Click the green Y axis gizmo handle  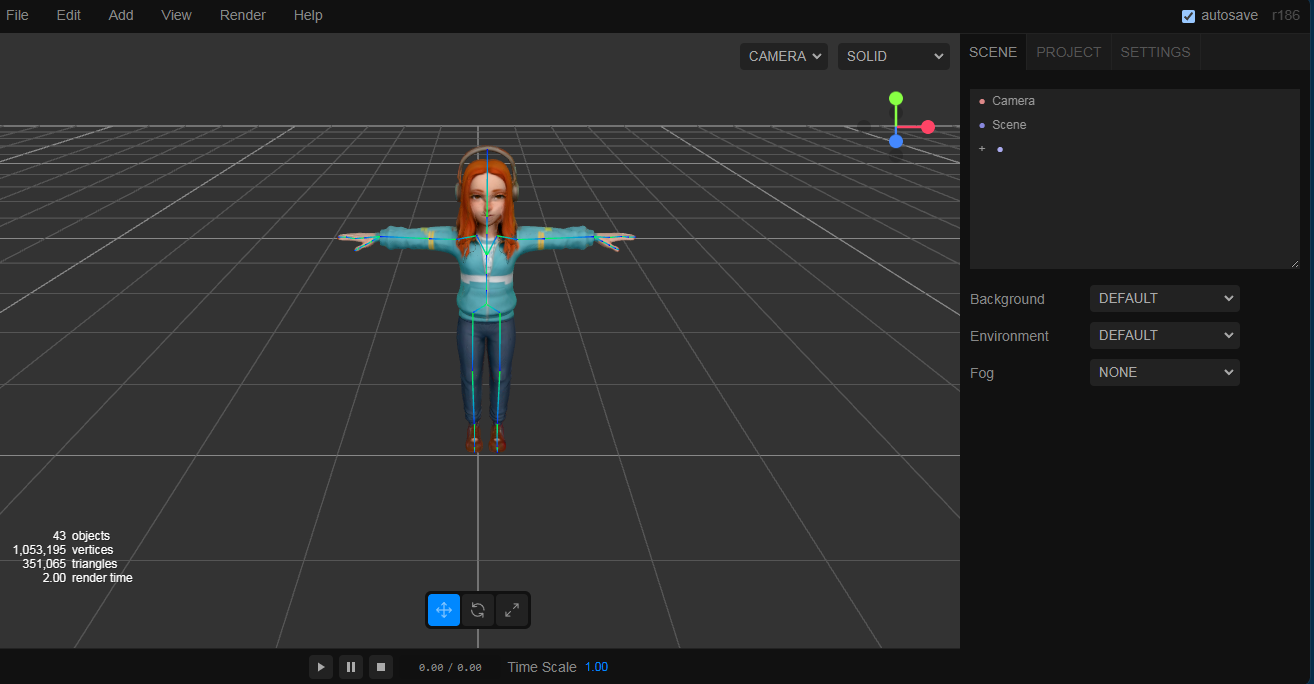(x=896, y=98)
